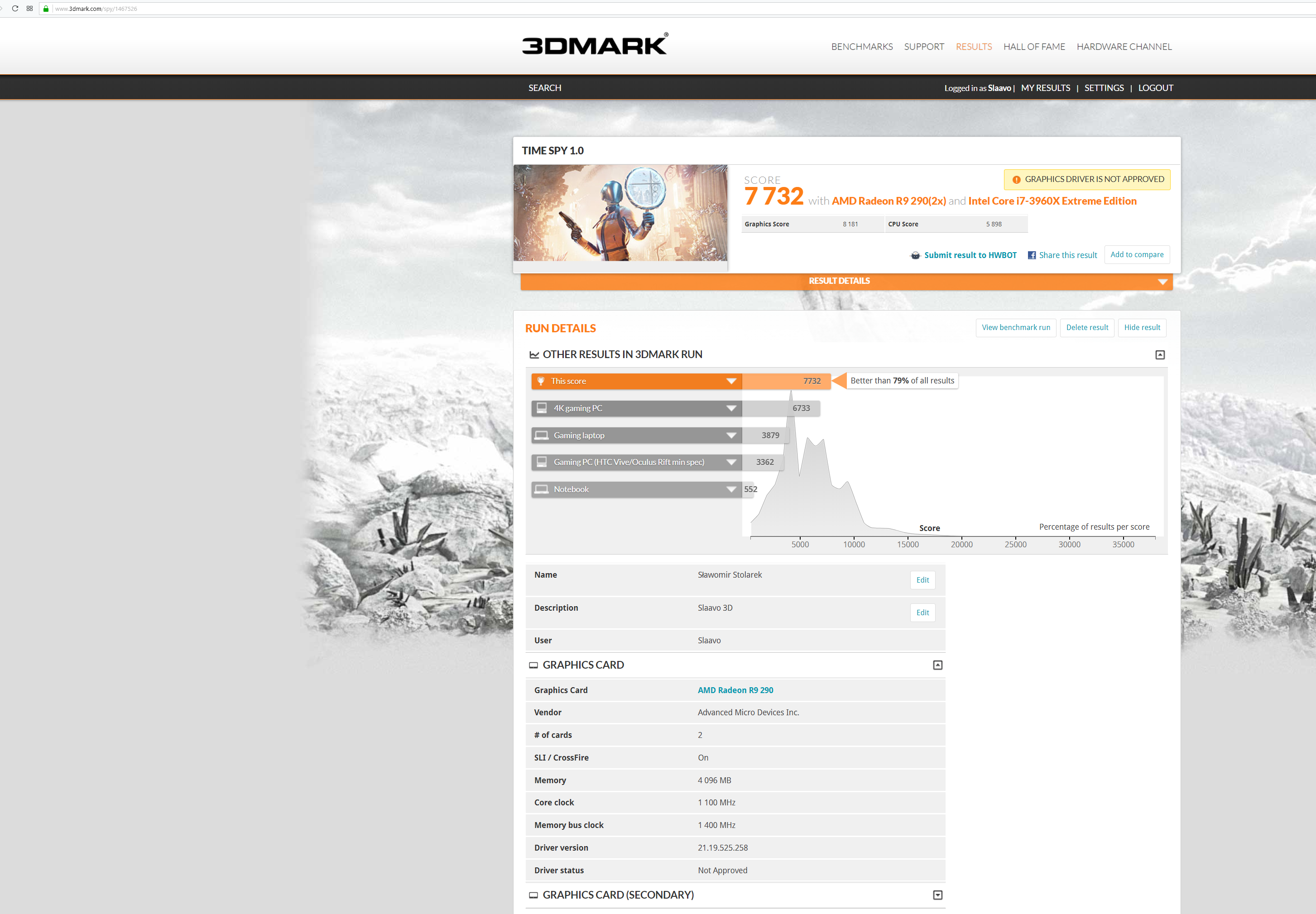The width and height of the screenshot is (1316, 914).
Task: Click Share this result link
Action: 1067,255
